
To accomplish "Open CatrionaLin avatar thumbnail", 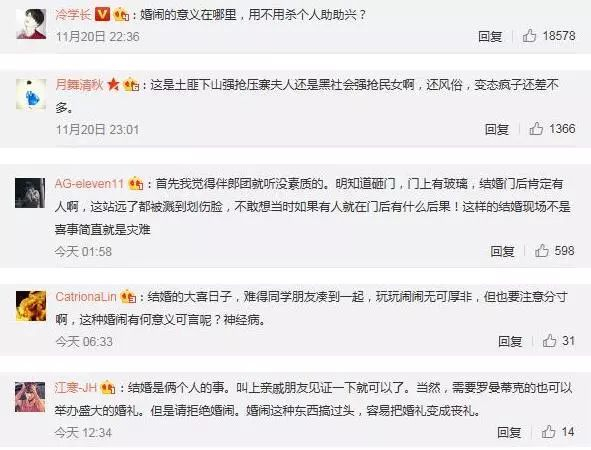I will (31, 306).
